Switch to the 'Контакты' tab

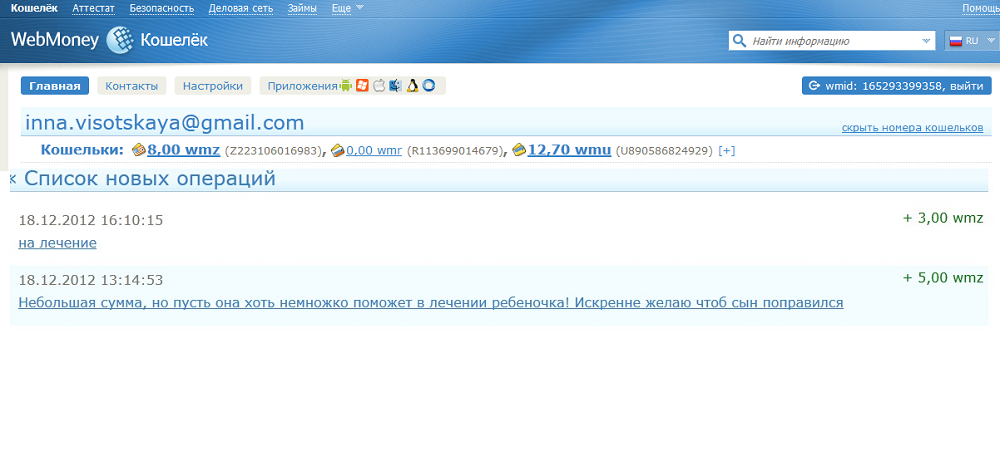[131, 86]
